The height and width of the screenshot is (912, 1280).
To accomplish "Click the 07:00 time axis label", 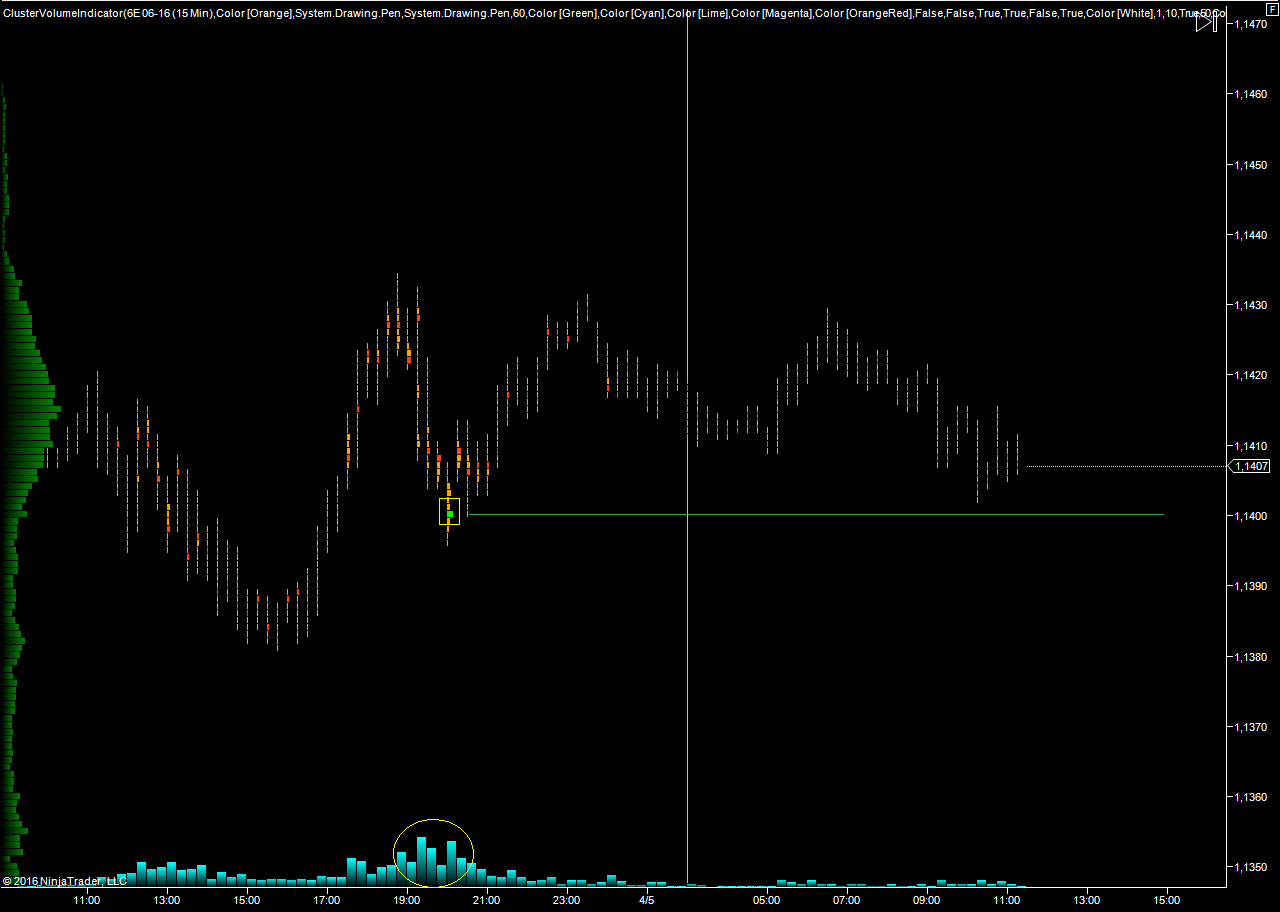I will (x=847, y=900).
